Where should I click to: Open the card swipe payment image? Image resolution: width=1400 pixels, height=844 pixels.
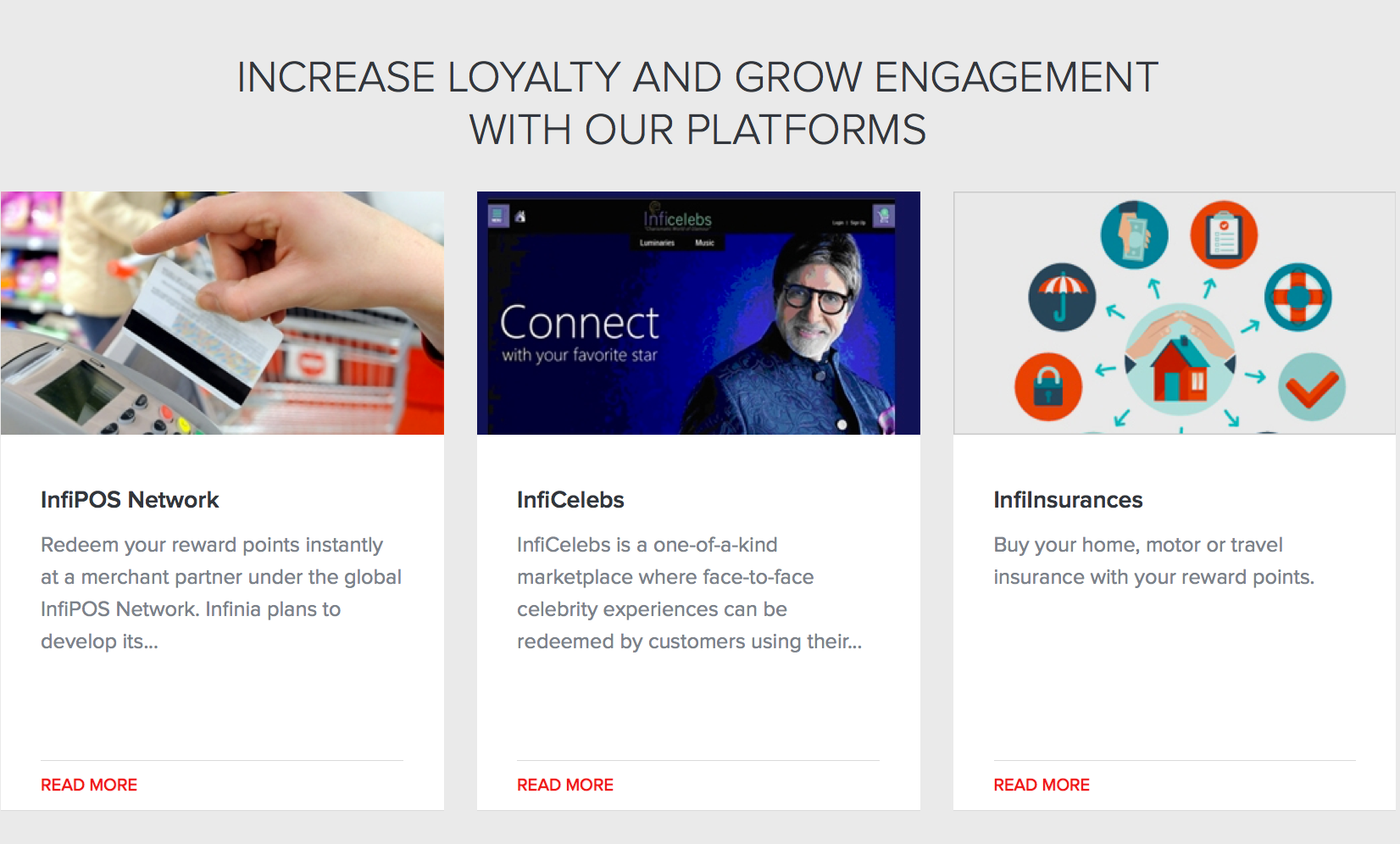tap(222, 313)
